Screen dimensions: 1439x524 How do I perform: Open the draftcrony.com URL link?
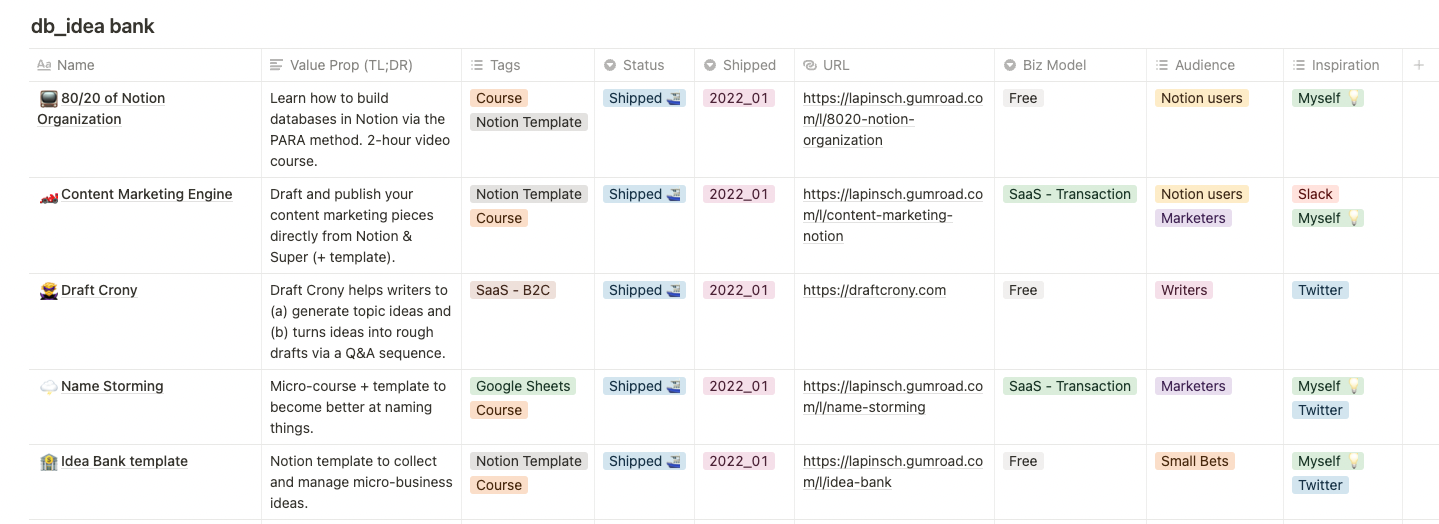(x=874, y=291)
